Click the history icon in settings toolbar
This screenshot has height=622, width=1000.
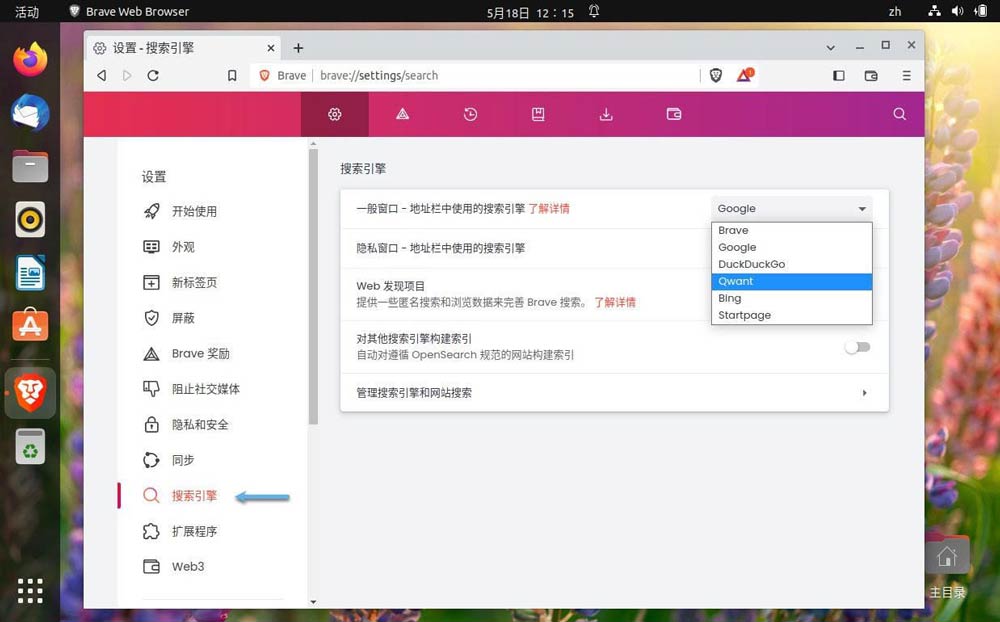pos(470,115)
